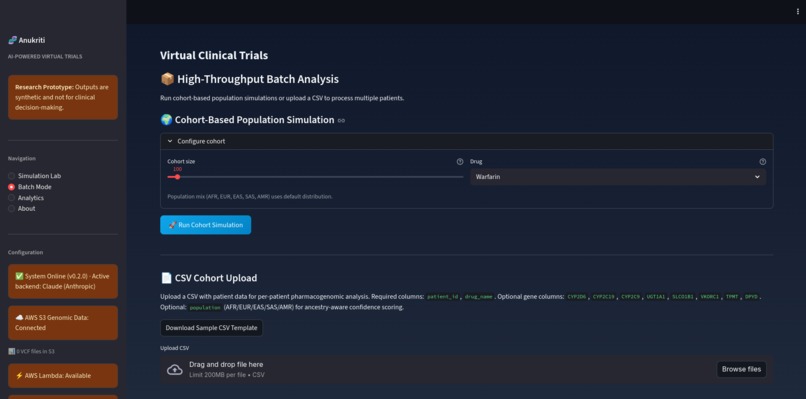The height and width of the screenshot is (399, 806).
Task: Click the Population mix default distribution note
Action: pos(250,196)
